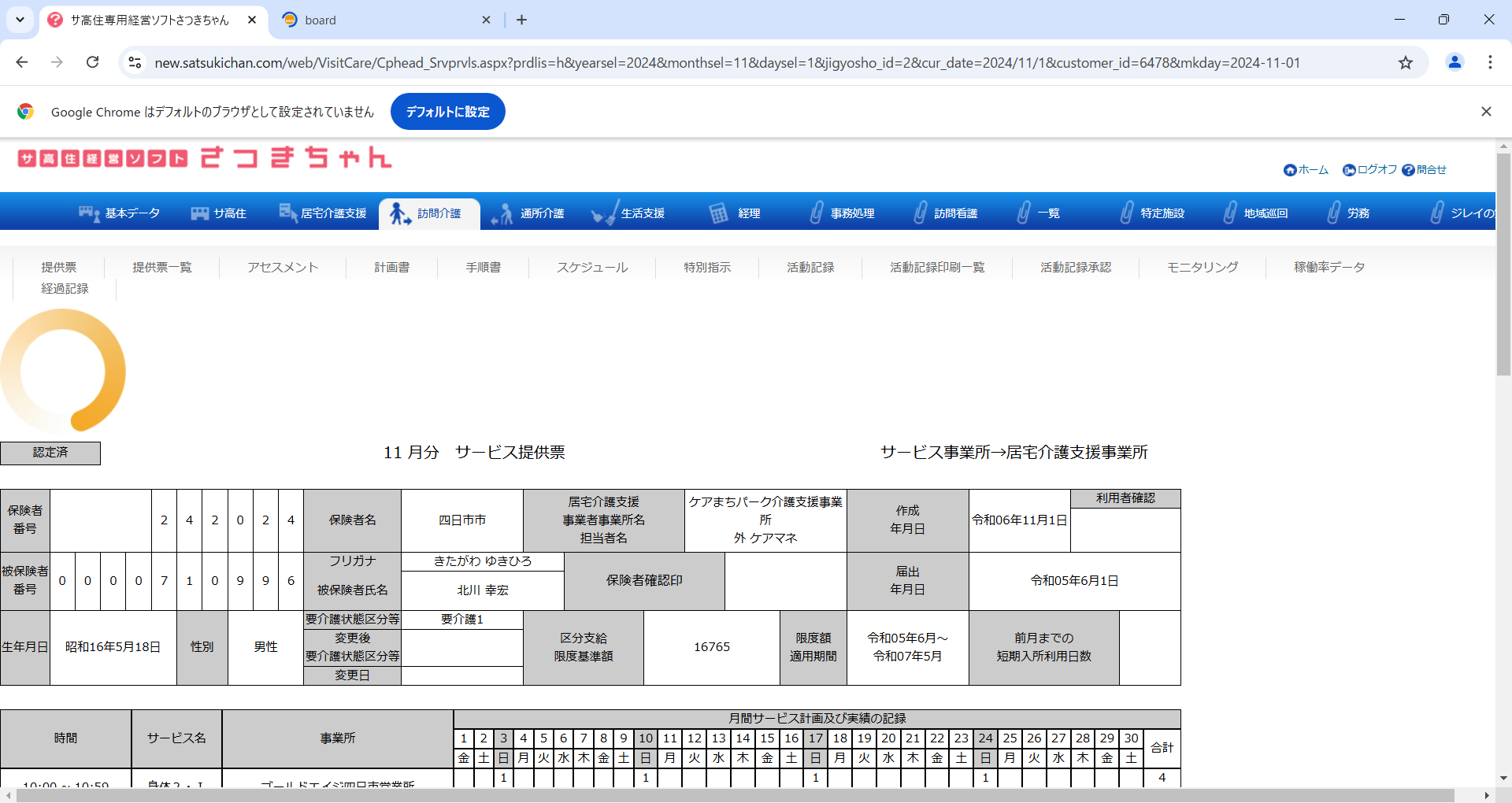Bookmark this page with star icon
The image size is (1512, 803).
(1406, 63)
